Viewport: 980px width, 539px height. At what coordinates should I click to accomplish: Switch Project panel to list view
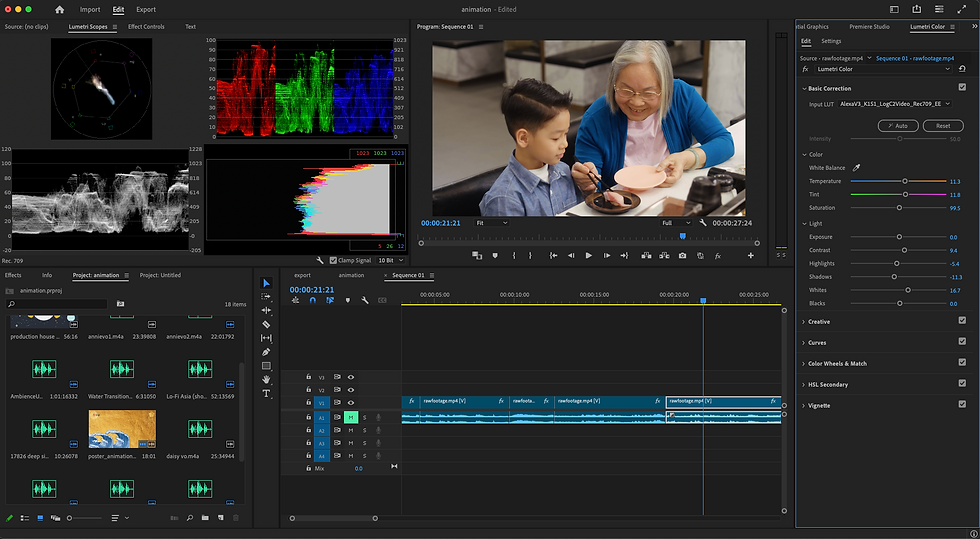25,518
